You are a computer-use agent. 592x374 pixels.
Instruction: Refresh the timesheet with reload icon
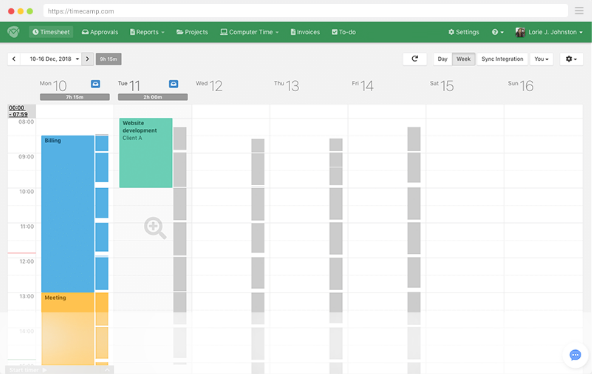click(x=415, y=59)
